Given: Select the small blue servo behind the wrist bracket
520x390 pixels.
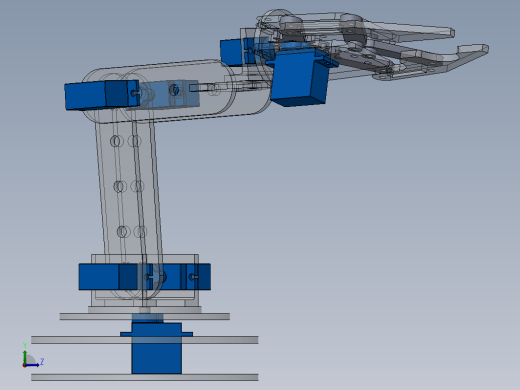Looking at the screenshot, I should click(x=233, y=52).
